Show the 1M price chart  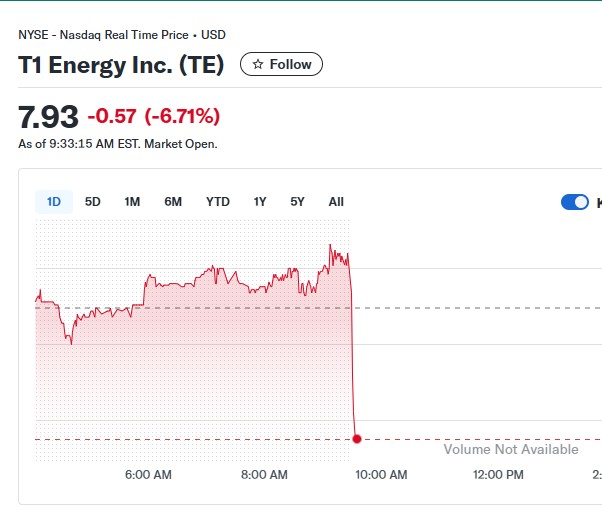point(132,202)
